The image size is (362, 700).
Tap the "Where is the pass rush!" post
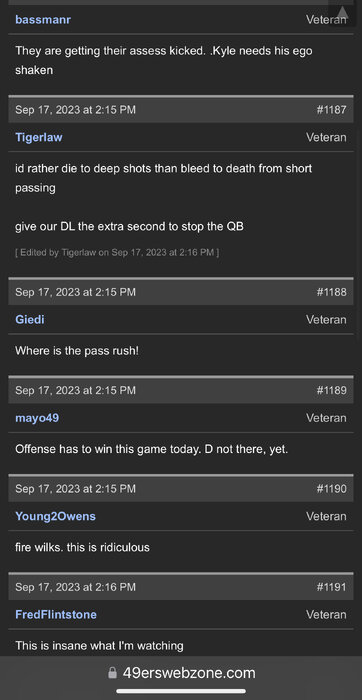pos(77,351)
